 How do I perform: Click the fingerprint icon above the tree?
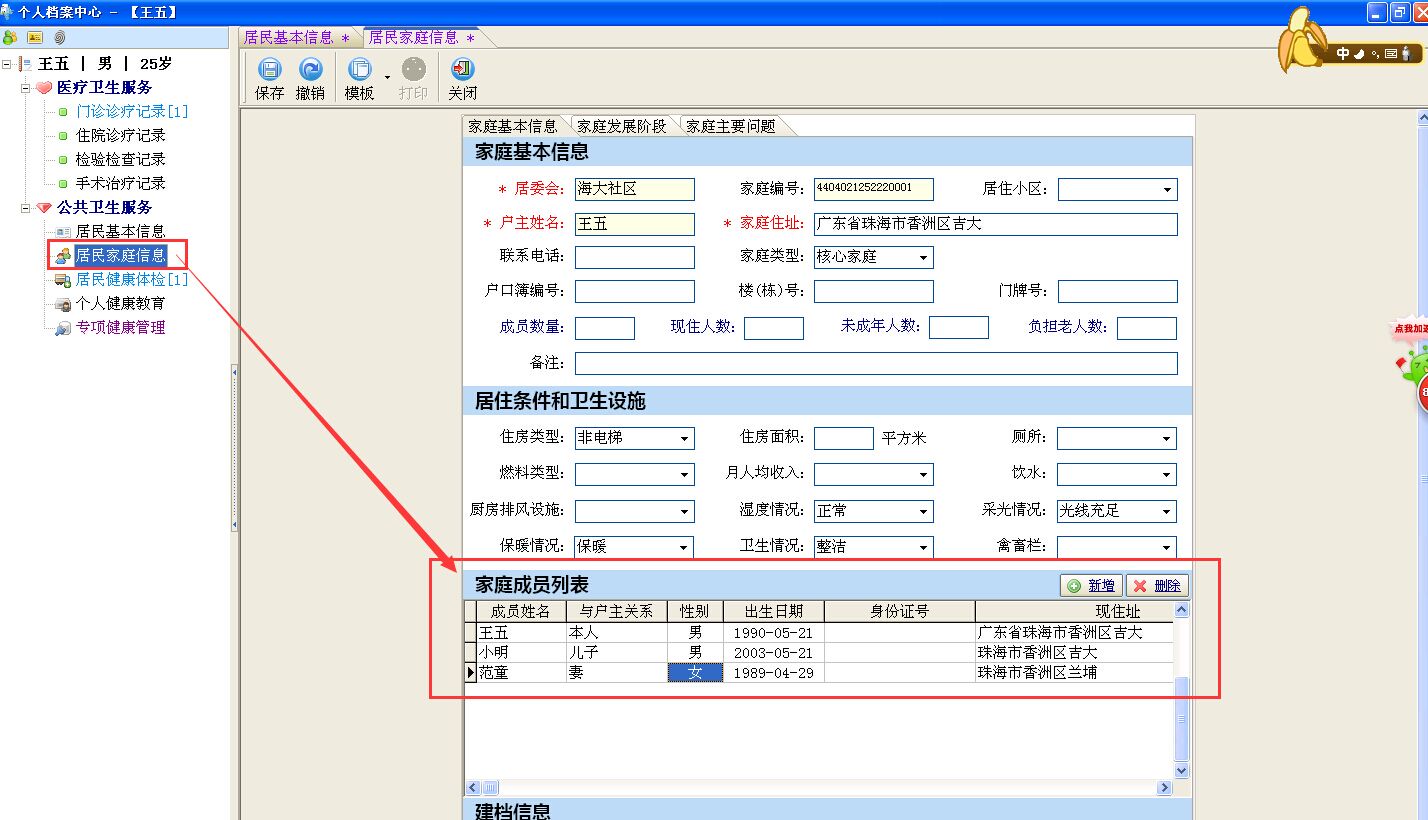tap(60, 37)
